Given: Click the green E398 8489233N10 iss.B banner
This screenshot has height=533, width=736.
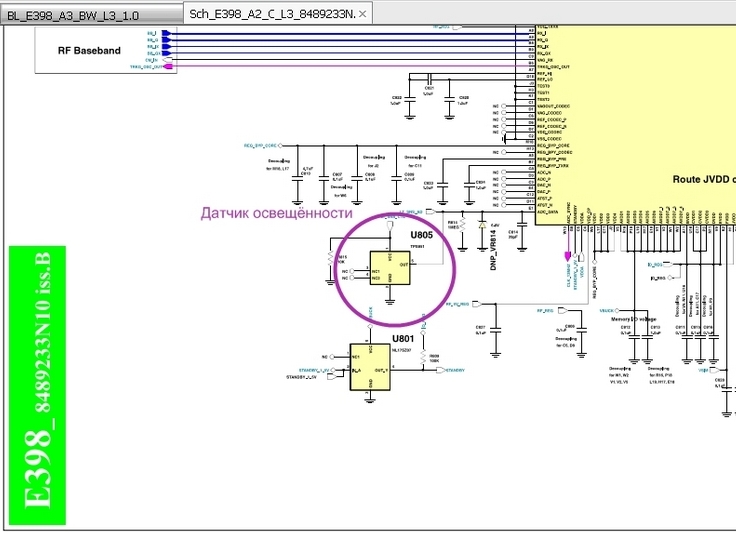Looking at the screenshot, I should pyautogui.click(x=38, y=385).
